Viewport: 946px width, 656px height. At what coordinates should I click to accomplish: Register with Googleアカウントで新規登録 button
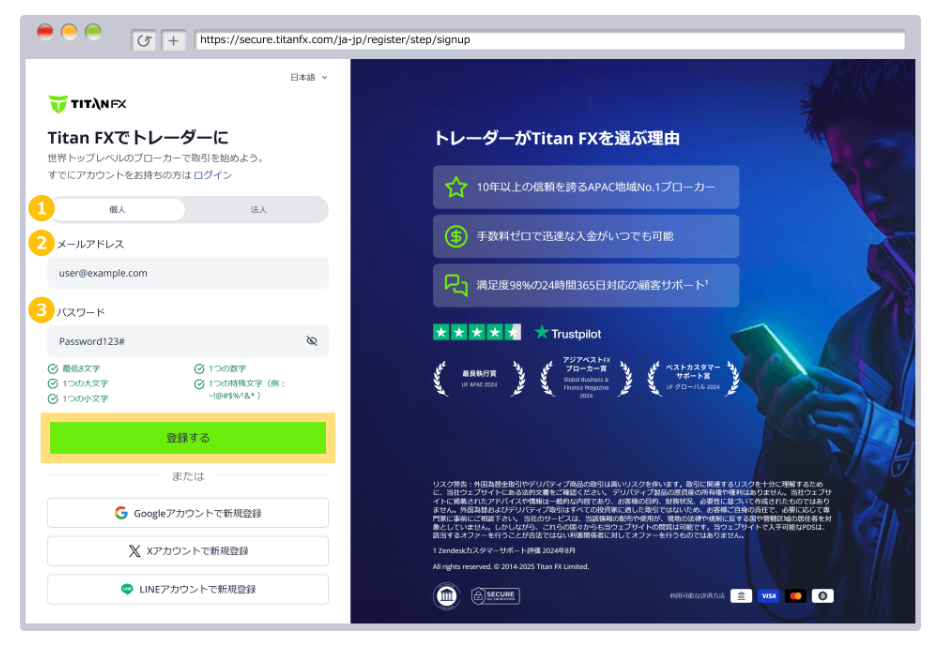(x=188, y=513)
